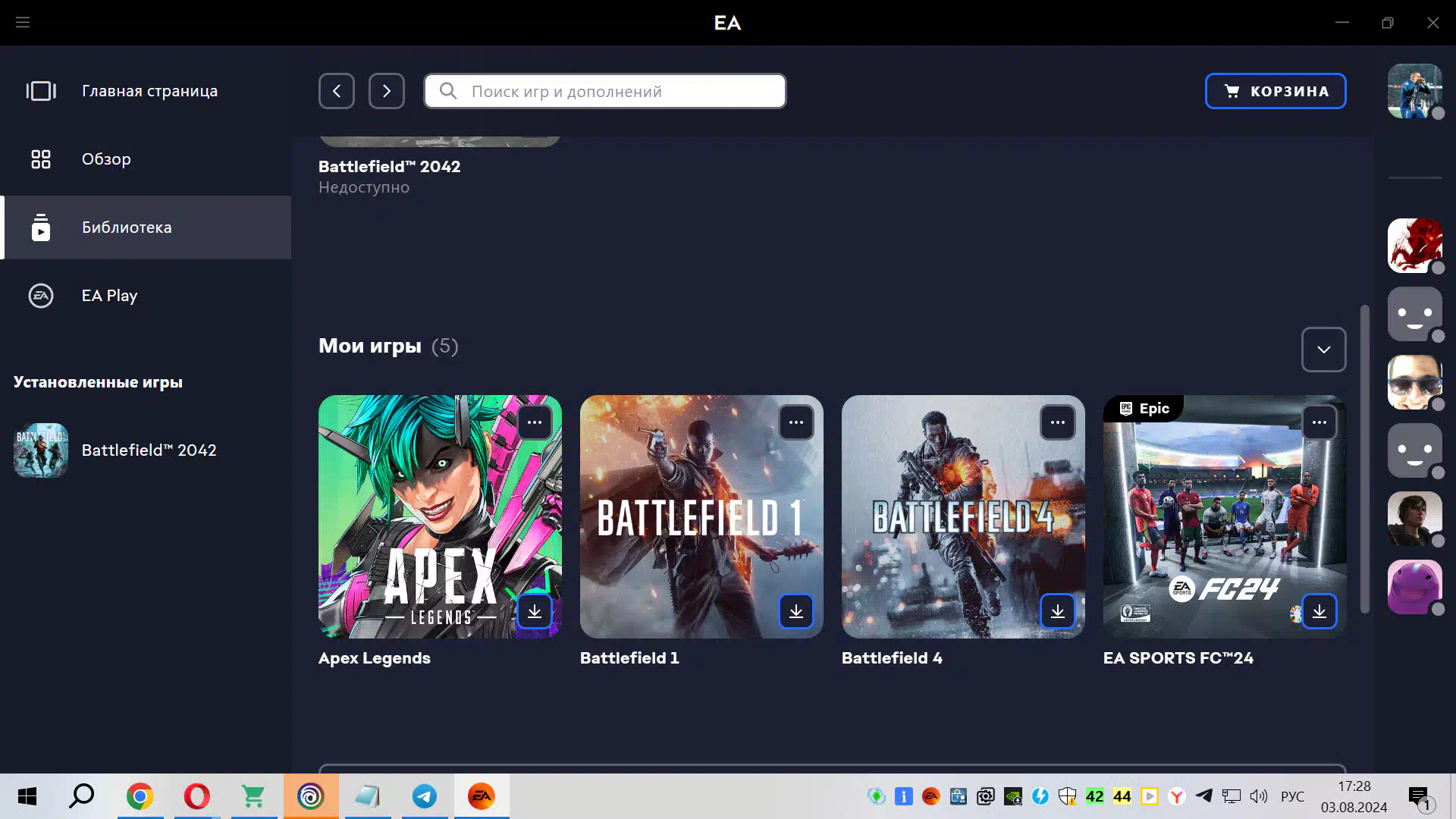
Task: Click the Epic badge on FC 24
Action: 1144,409
